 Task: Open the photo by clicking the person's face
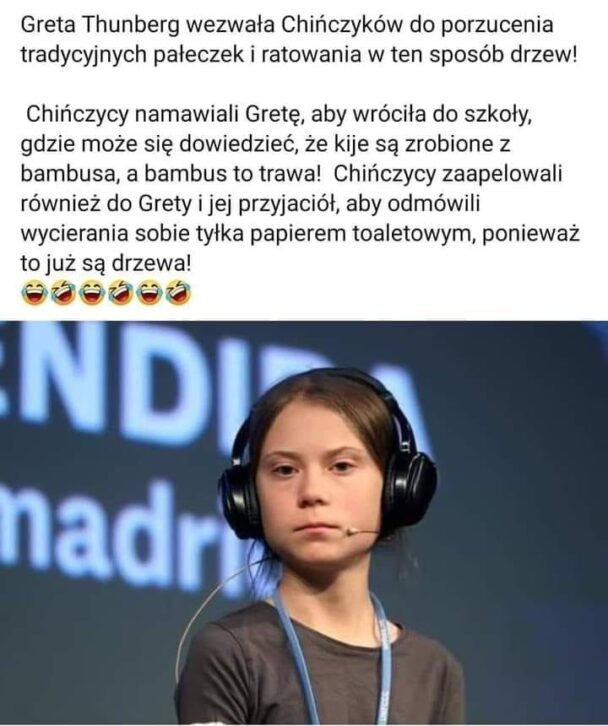pos(320,477)
